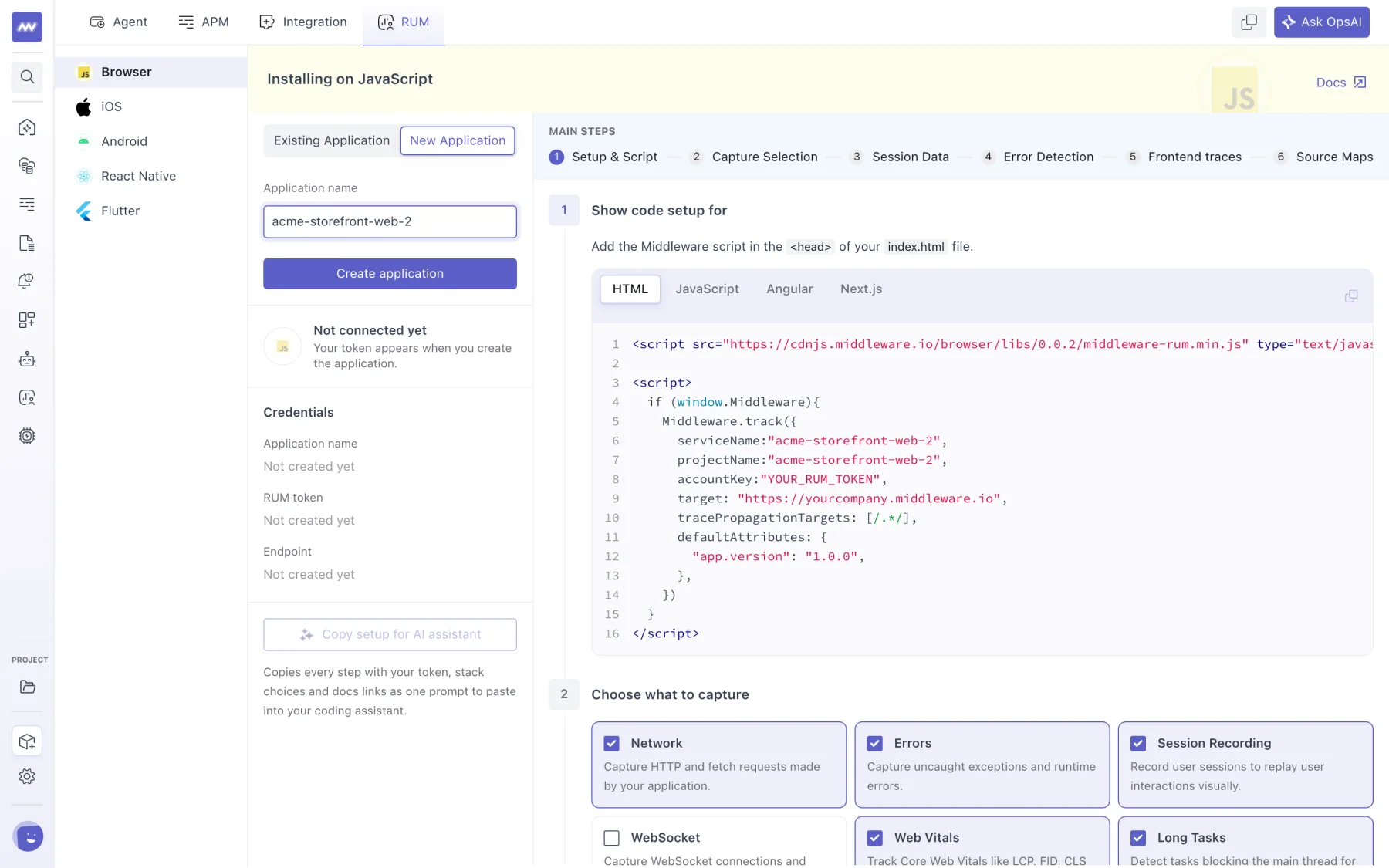
Task: Open the APM top tab
Action: (204, 22)
